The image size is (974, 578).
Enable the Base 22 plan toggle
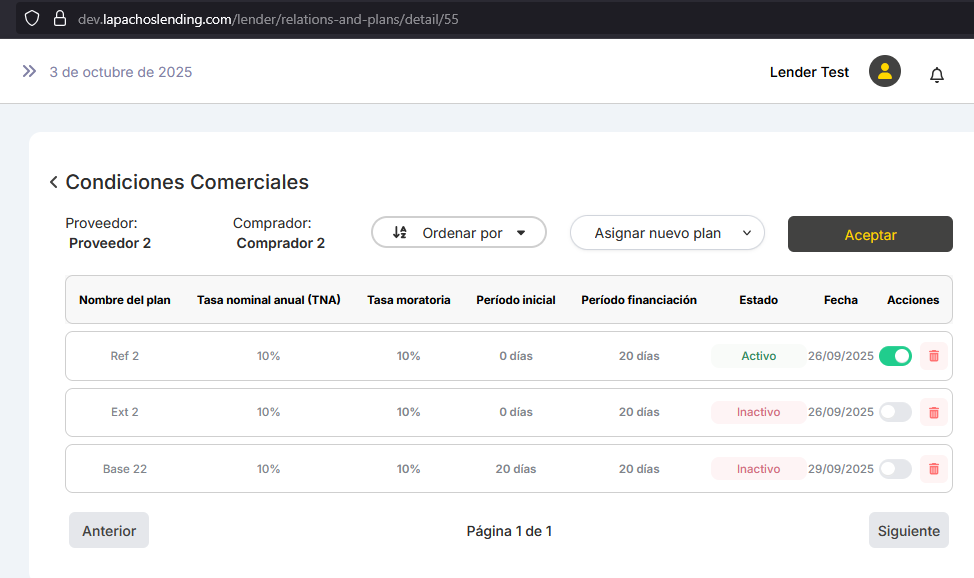pyautogui.click(x=895, y=468)
